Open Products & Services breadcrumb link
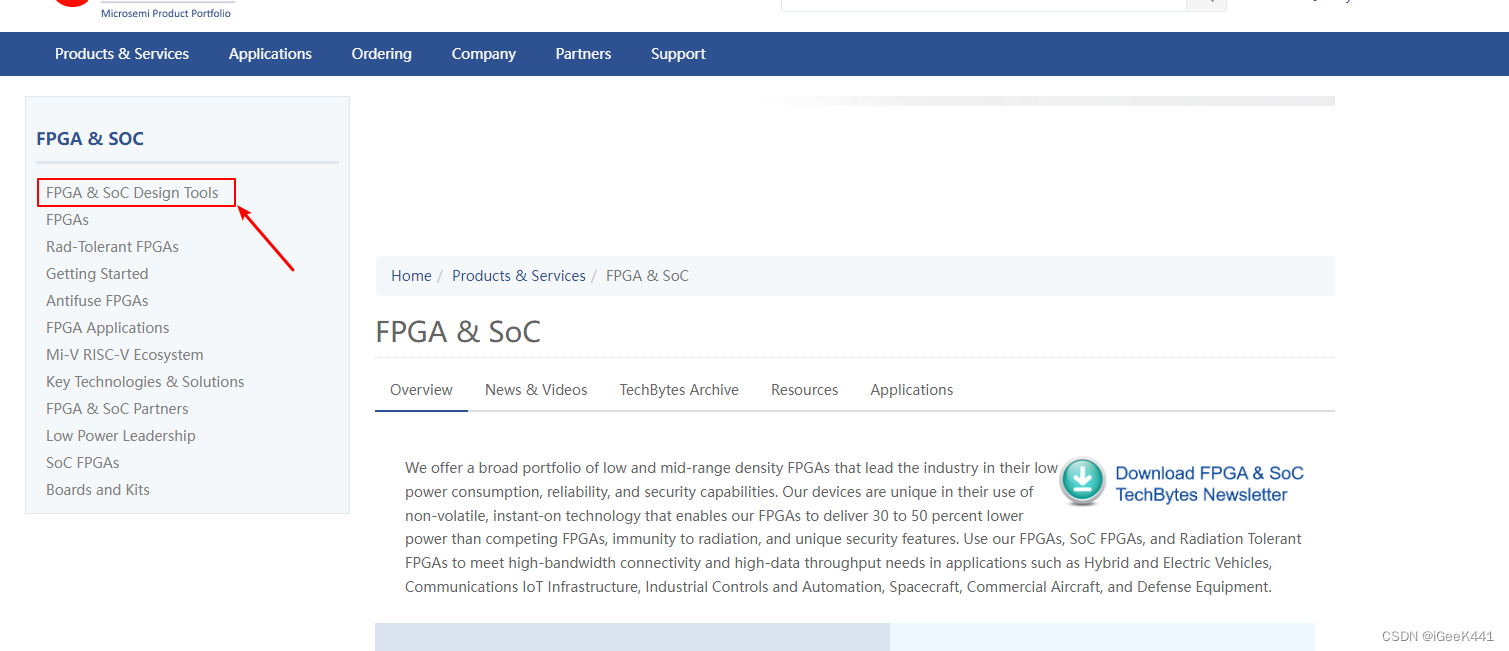 pos(519,276)
